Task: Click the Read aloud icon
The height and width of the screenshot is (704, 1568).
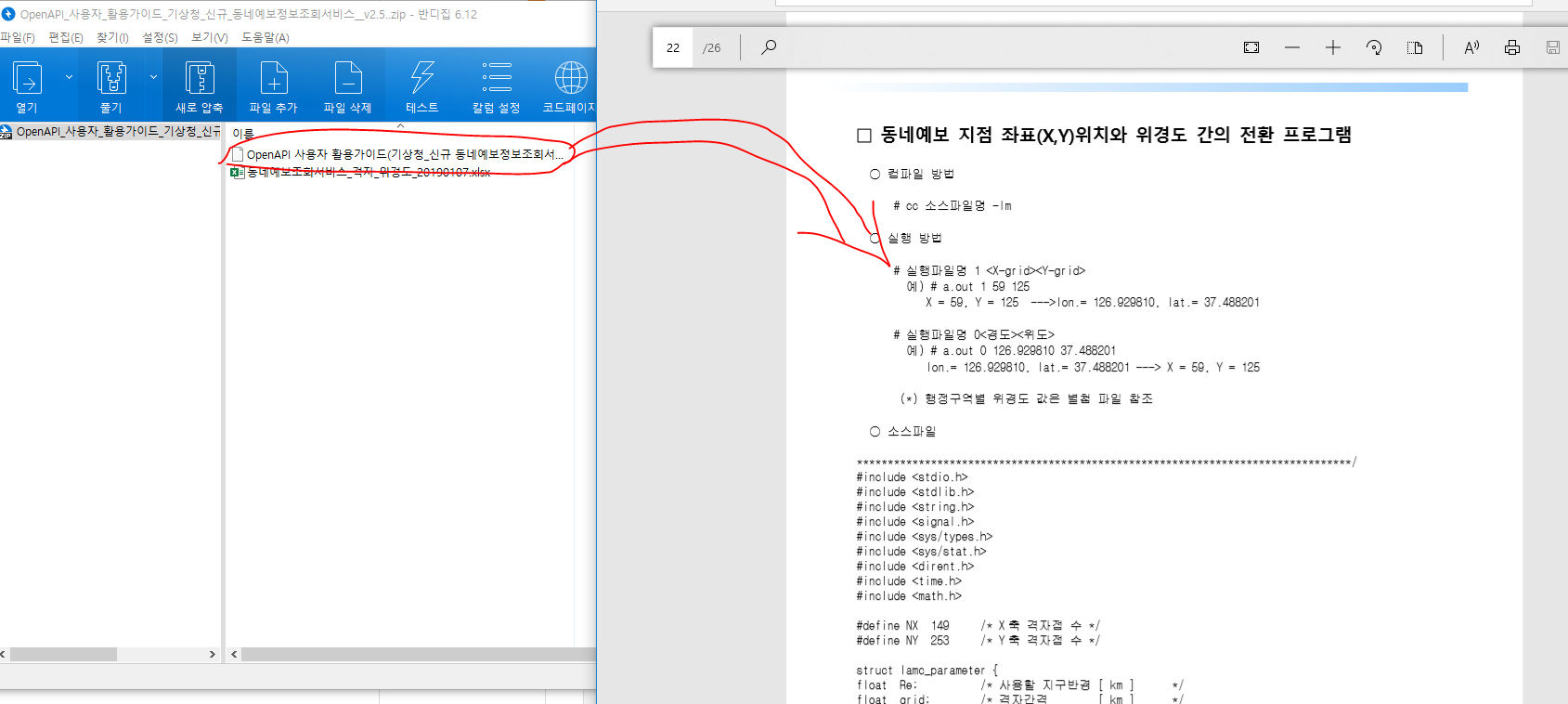Action: pyautogui.click(x=1471, y=47)
